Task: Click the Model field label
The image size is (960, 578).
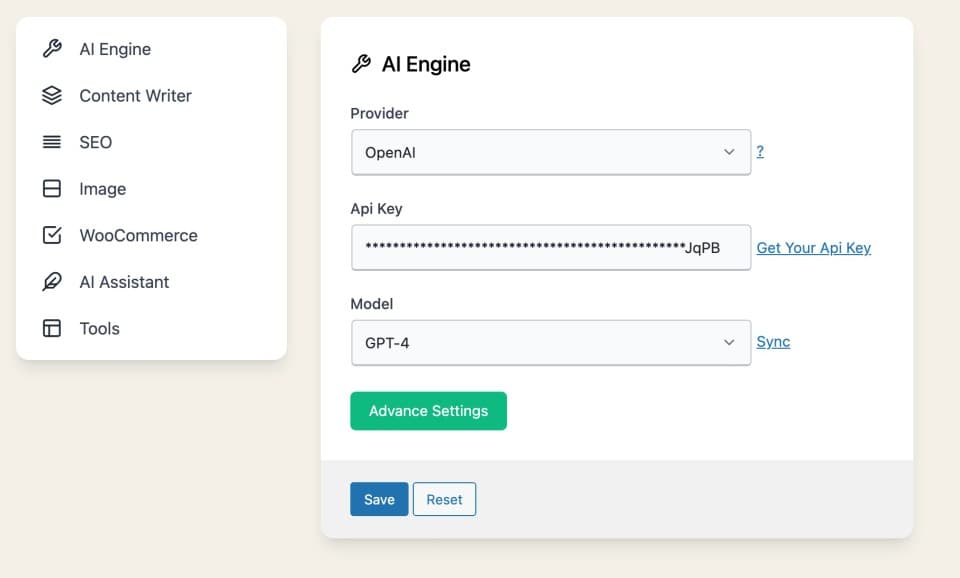Action: pyautogui.click(x=372, y=304)
